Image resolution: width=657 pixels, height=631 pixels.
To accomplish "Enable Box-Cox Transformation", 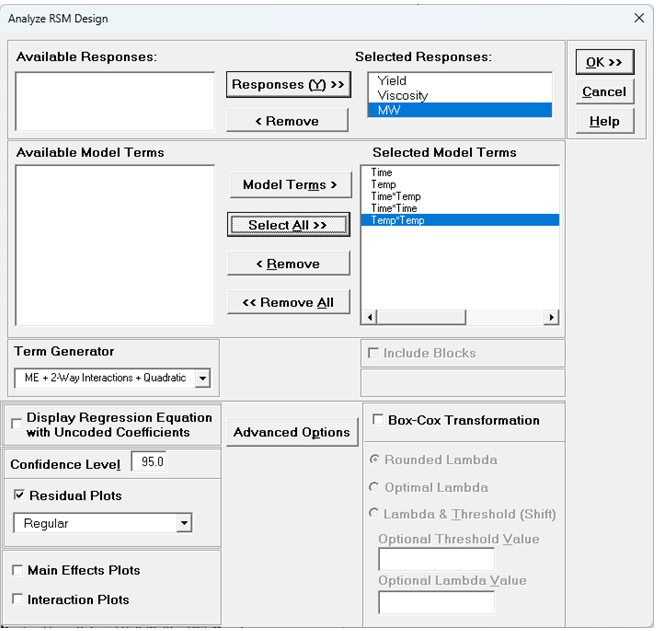I will [378, 419].
